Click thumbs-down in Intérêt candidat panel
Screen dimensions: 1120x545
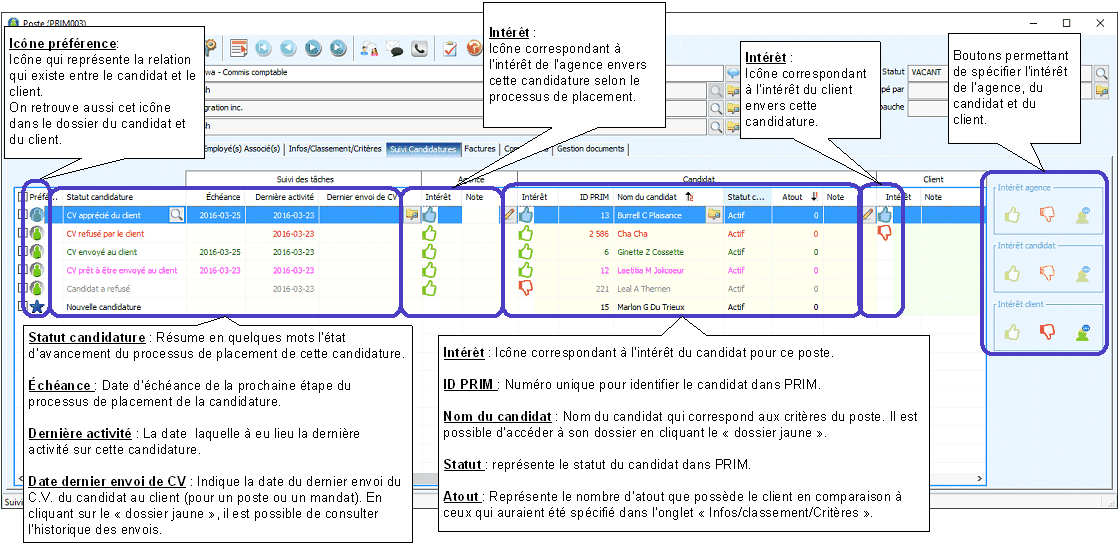[1048, 273]
